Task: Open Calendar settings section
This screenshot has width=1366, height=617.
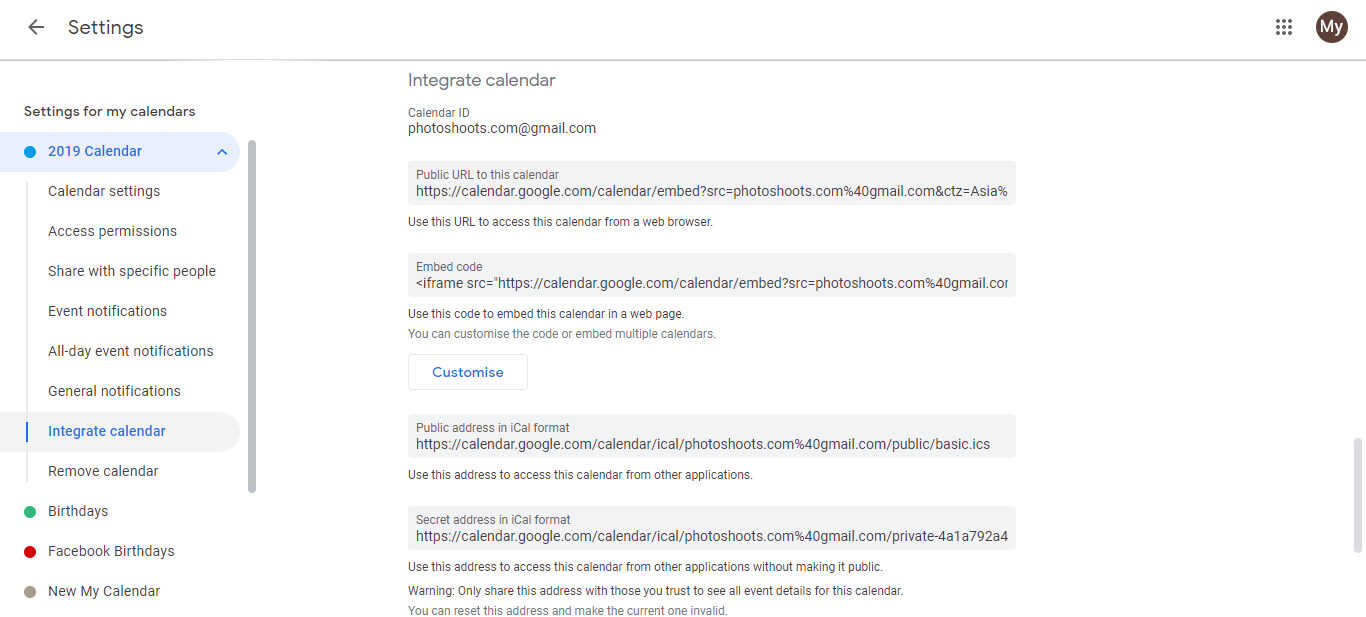Action: click(x=104, y=191)
